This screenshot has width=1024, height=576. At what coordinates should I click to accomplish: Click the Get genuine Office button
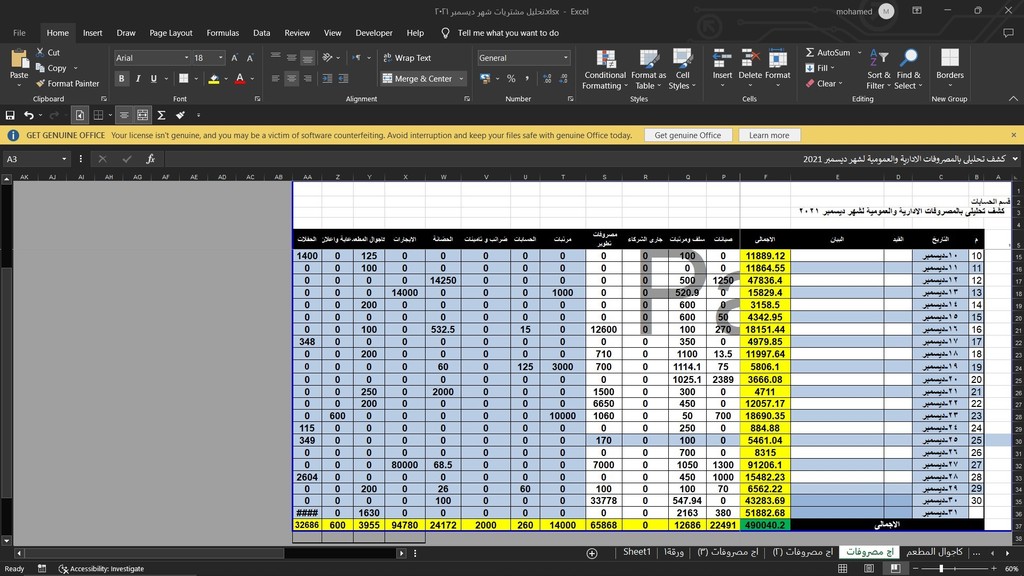[688, 135]
